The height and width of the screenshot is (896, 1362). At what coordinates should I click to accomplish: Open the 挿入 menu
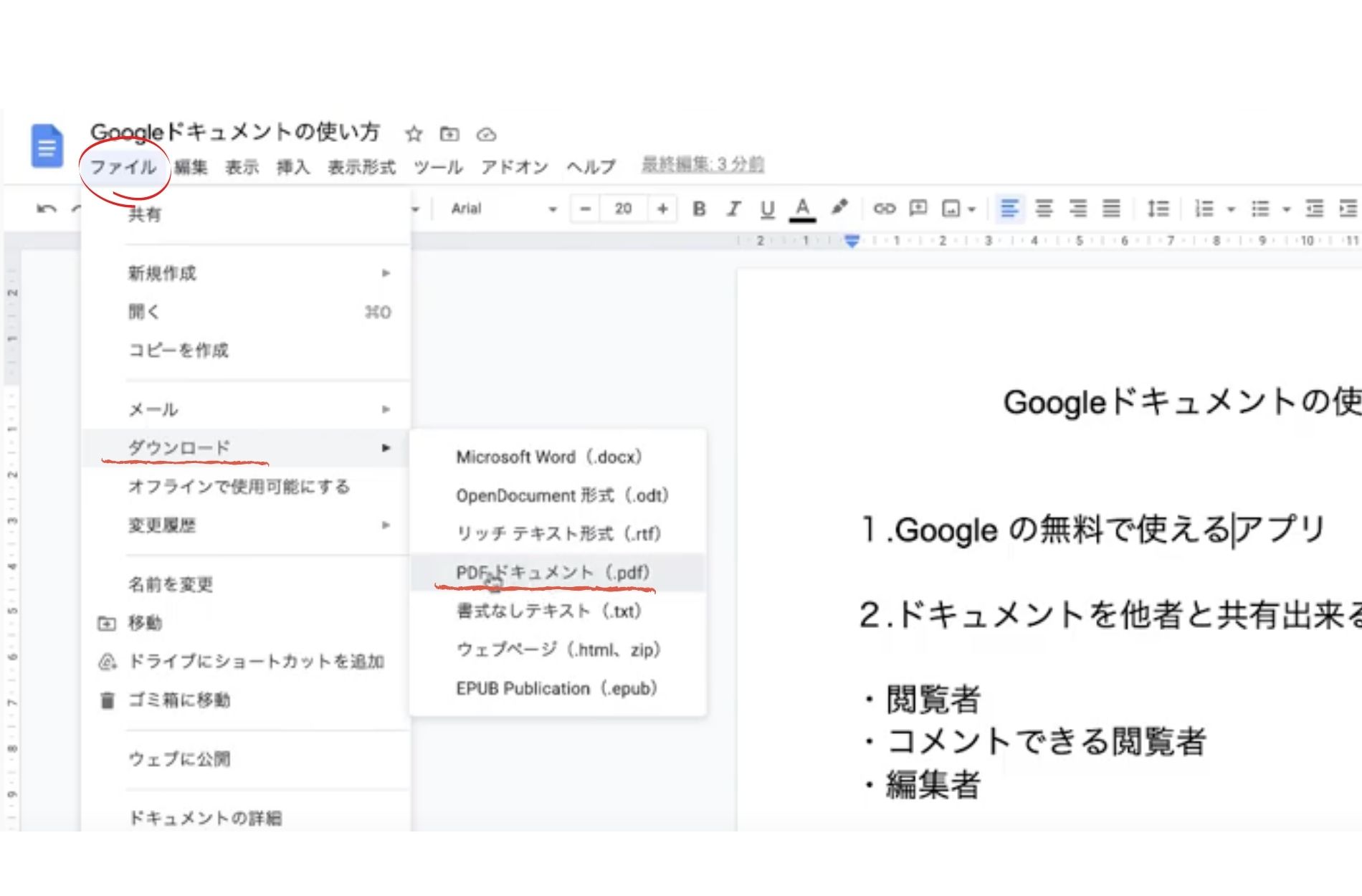click(x=293, y=167)
